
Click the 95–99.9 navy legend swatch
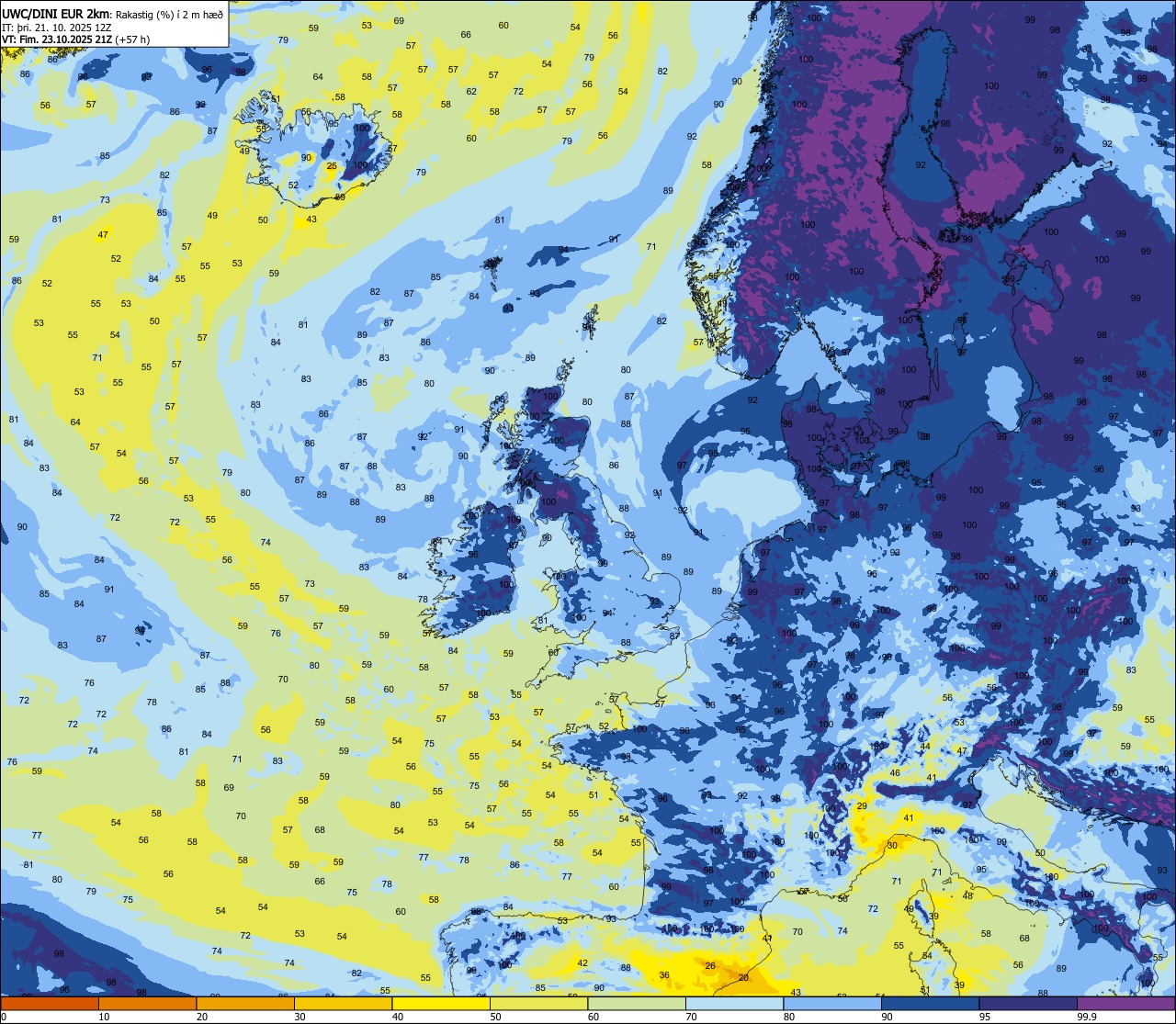click(x=1028, y=1003)
